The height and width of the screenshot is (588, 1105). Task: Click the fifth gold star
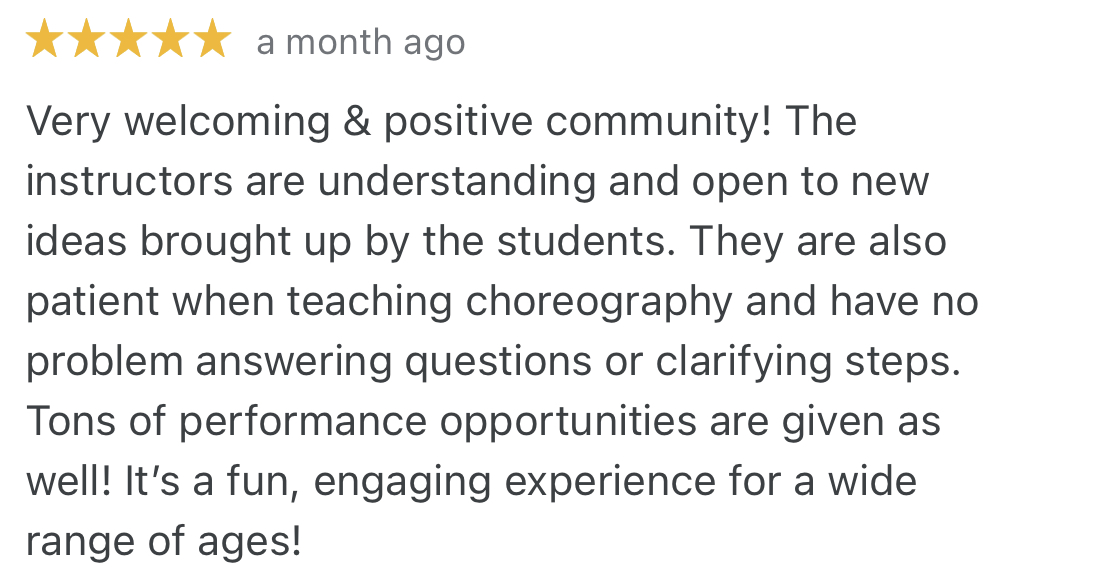pyautogui.click(x=212, y=42)
